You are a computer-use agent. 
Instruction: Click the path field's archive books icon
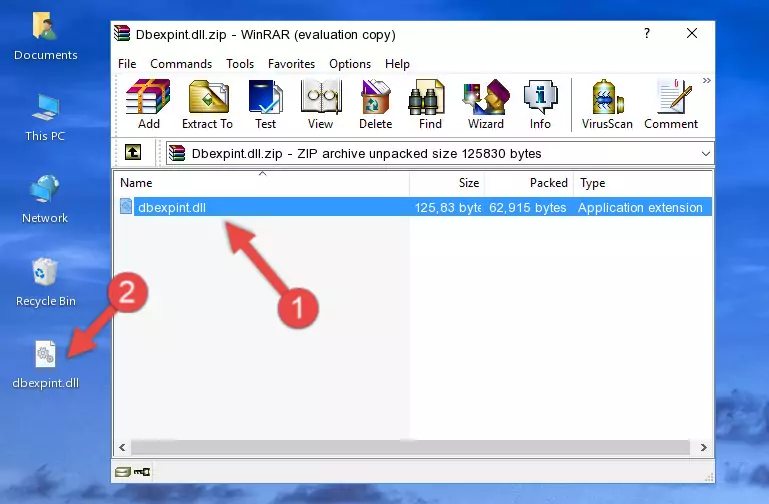(x=177, y=153)
